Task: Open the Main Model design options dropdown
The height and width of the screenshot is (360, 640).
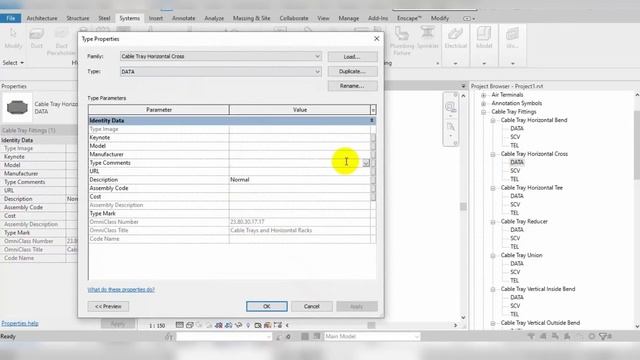Action: [372, 336]
